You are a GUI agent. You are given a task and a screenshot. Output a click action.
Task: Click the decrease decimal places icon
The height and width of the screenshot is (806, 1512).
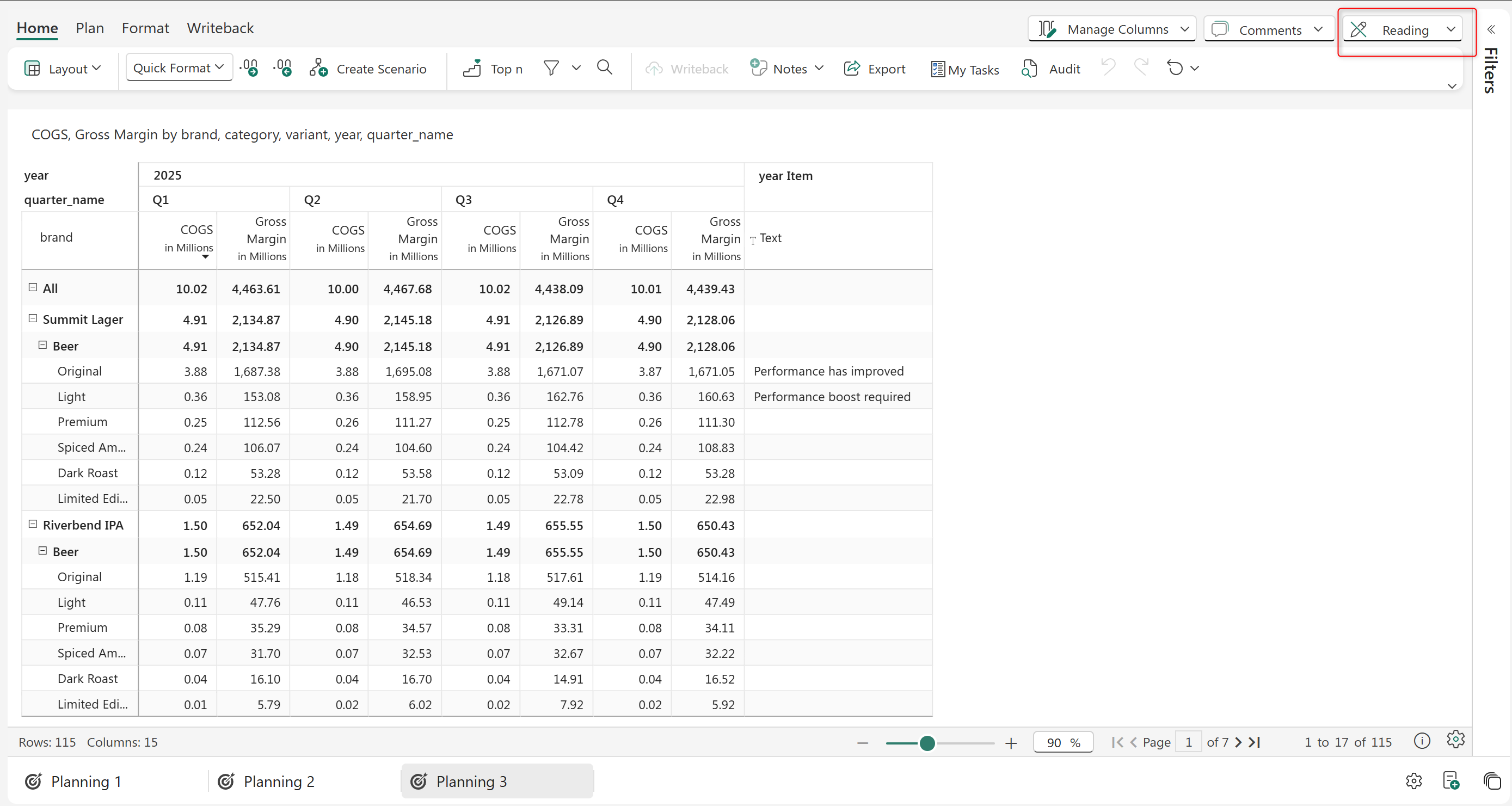click(283, 69)
